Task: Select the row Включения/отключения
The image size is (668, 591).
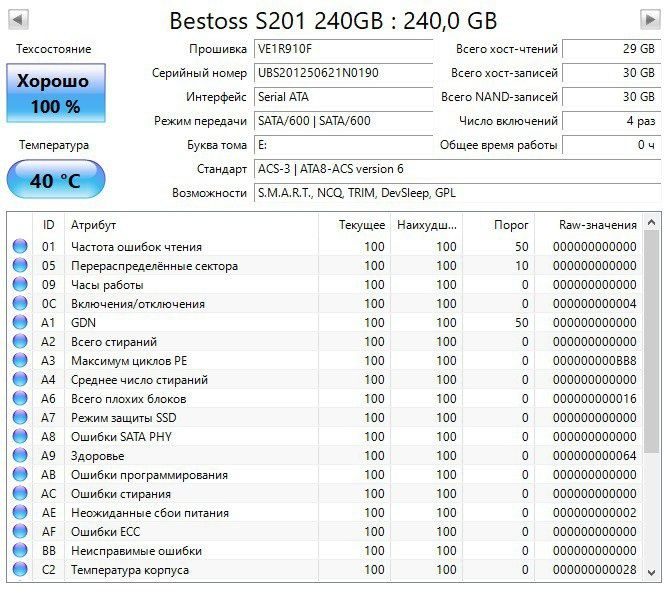Action: click(x=325, y=303)
